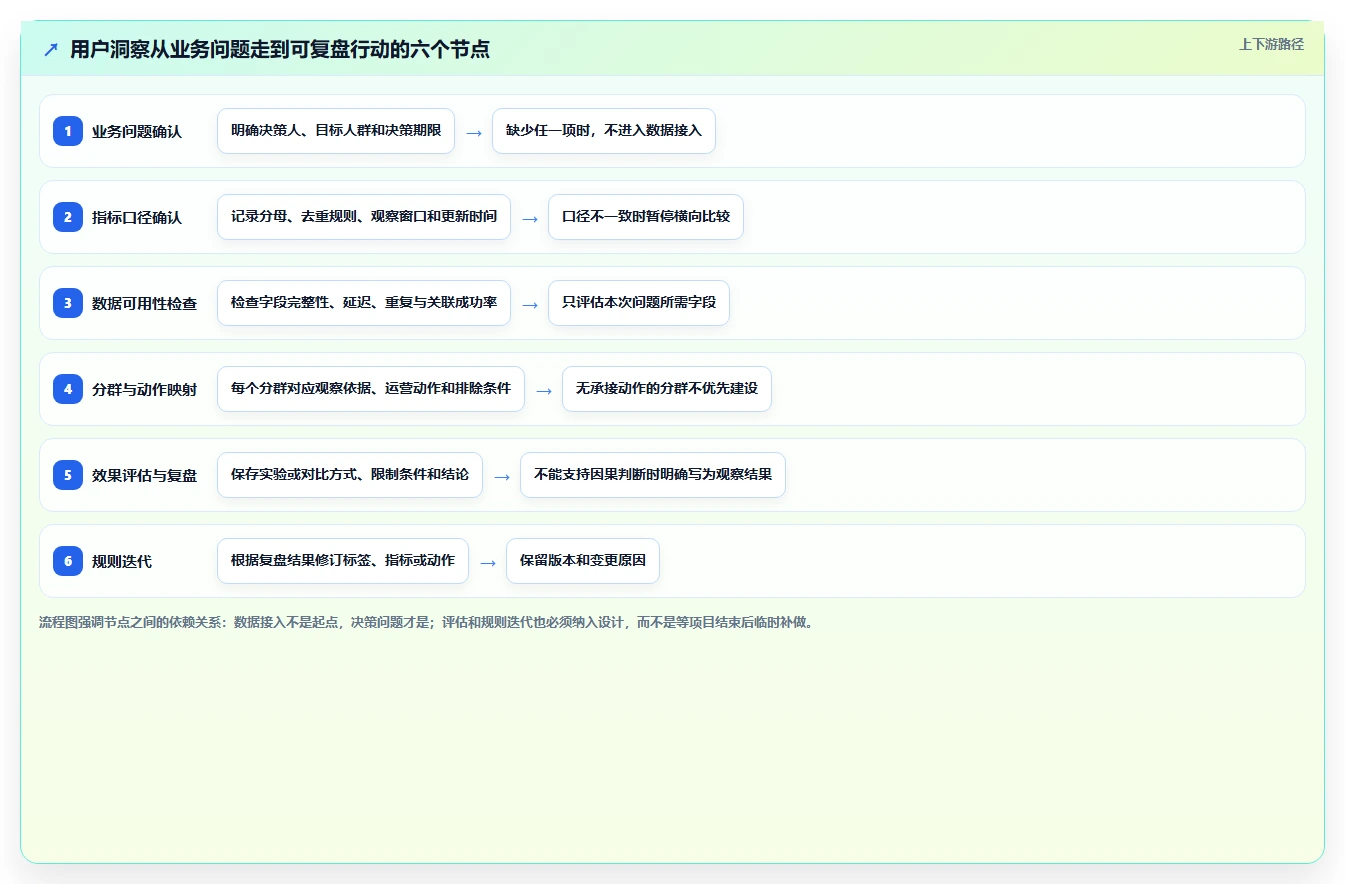Click the arrow in the 数据可用性检查 row
Viewport: 1345px width, 884px height.
(530, 304)
